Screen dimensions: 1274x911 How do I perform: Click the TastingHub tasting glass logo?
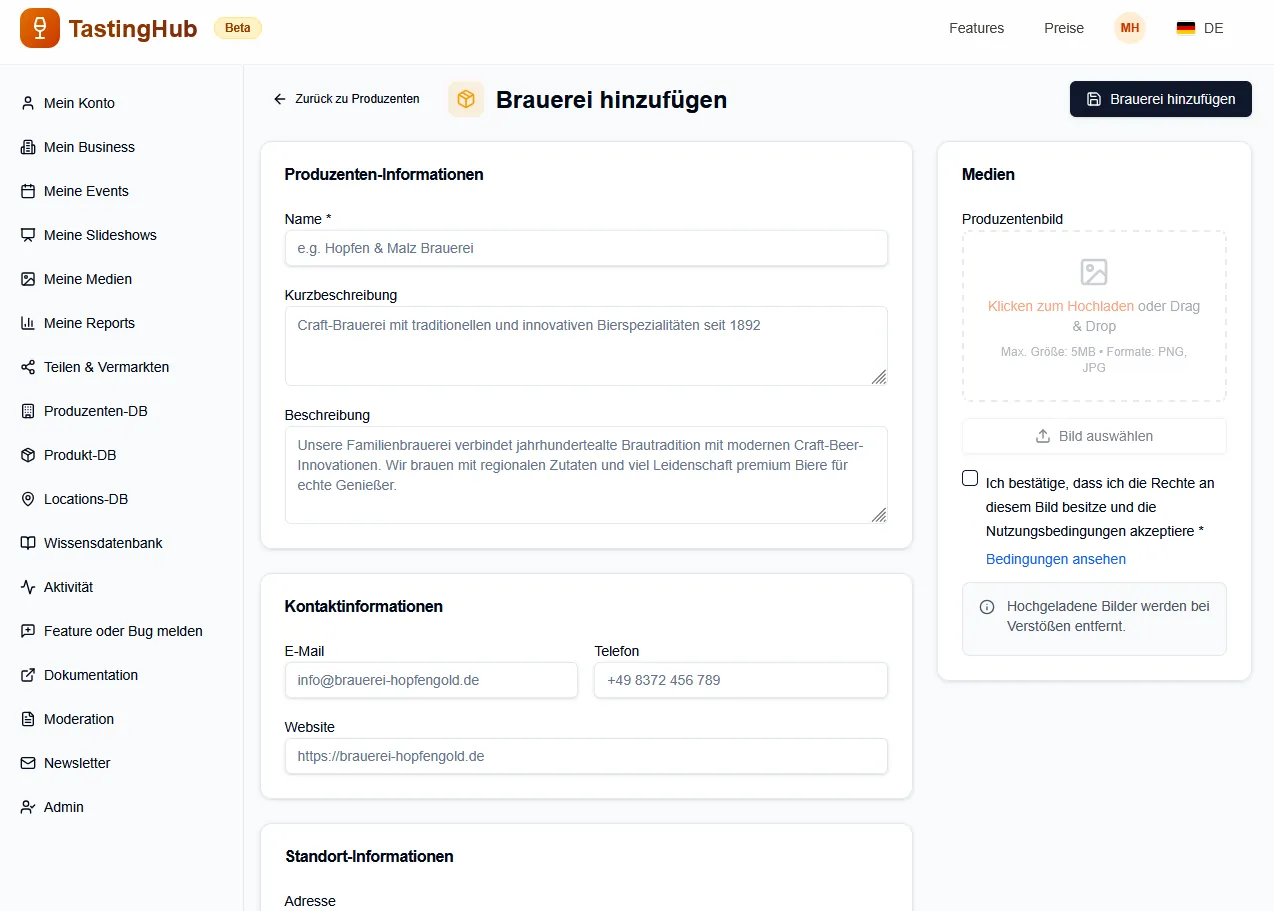40,28
